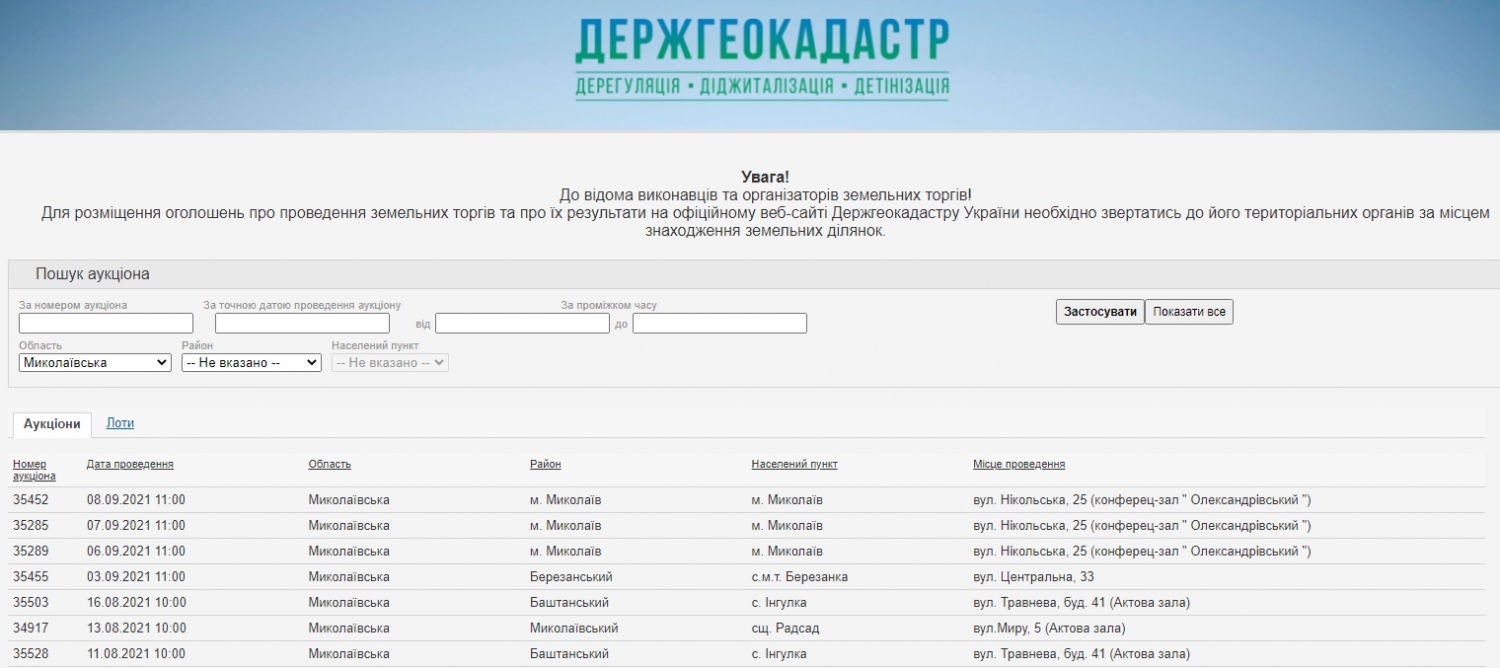The height and width of the screenshot is (668, 1500).
Task: Sort table by Дата проведення header
Action: 130,464
